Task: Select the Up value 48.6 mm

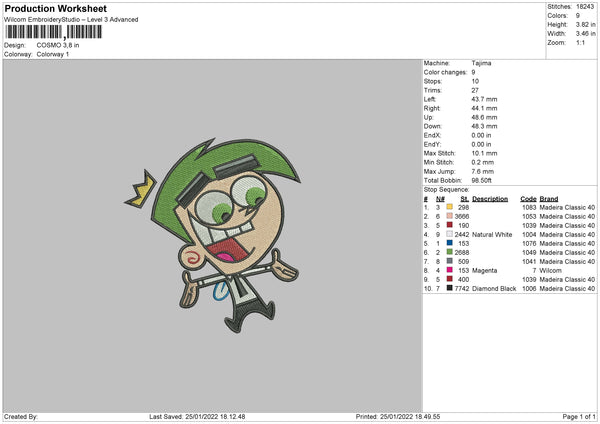Action: [484, 117]
